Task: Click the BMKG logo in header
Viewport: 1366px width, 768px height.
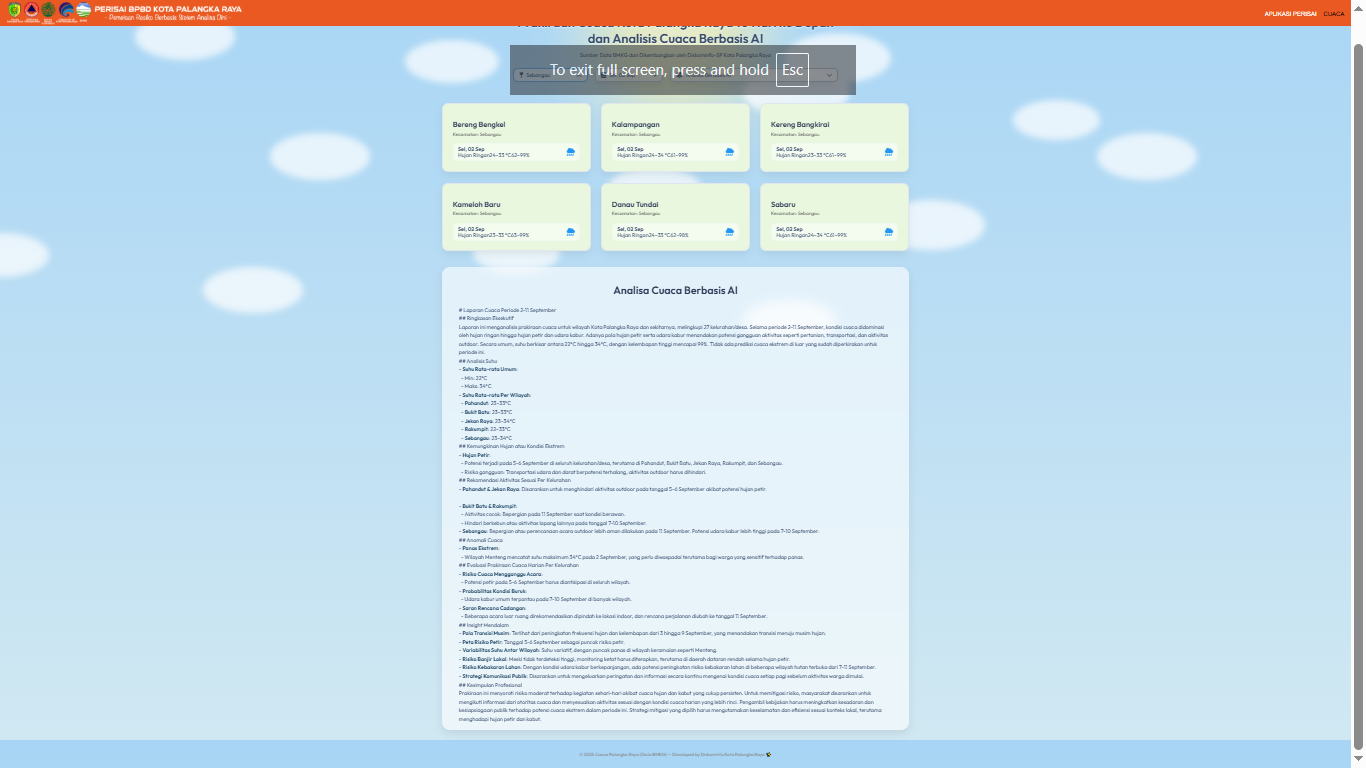Action: click(x=83, y=10)
